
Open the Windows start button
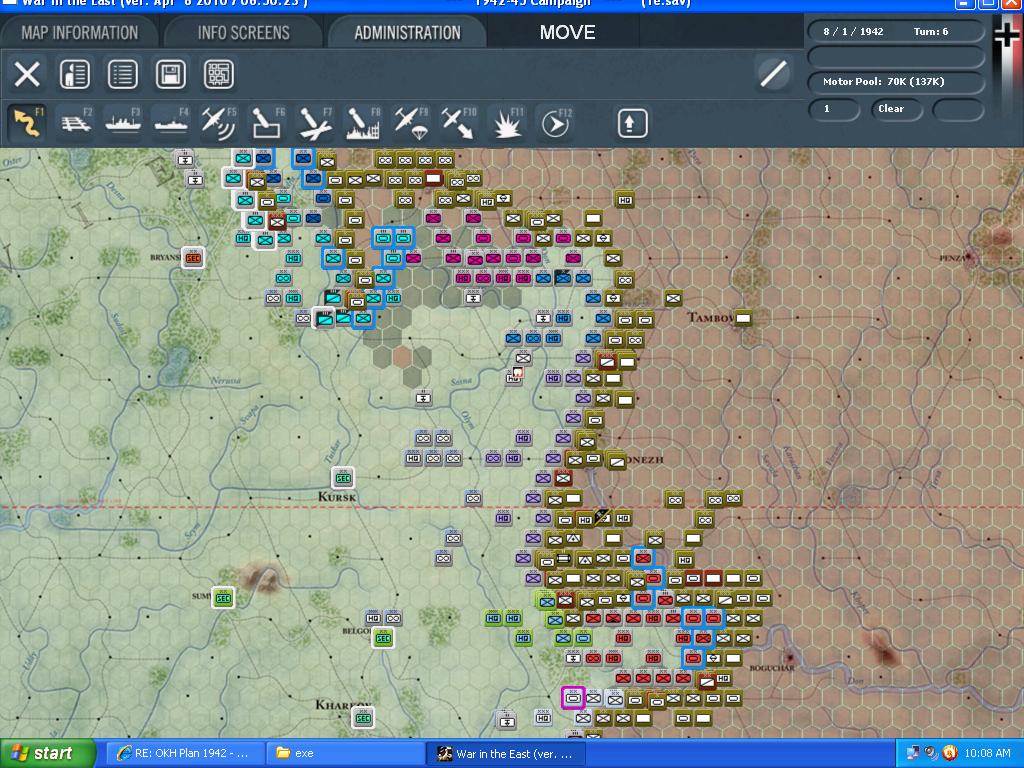coord(48,754)
